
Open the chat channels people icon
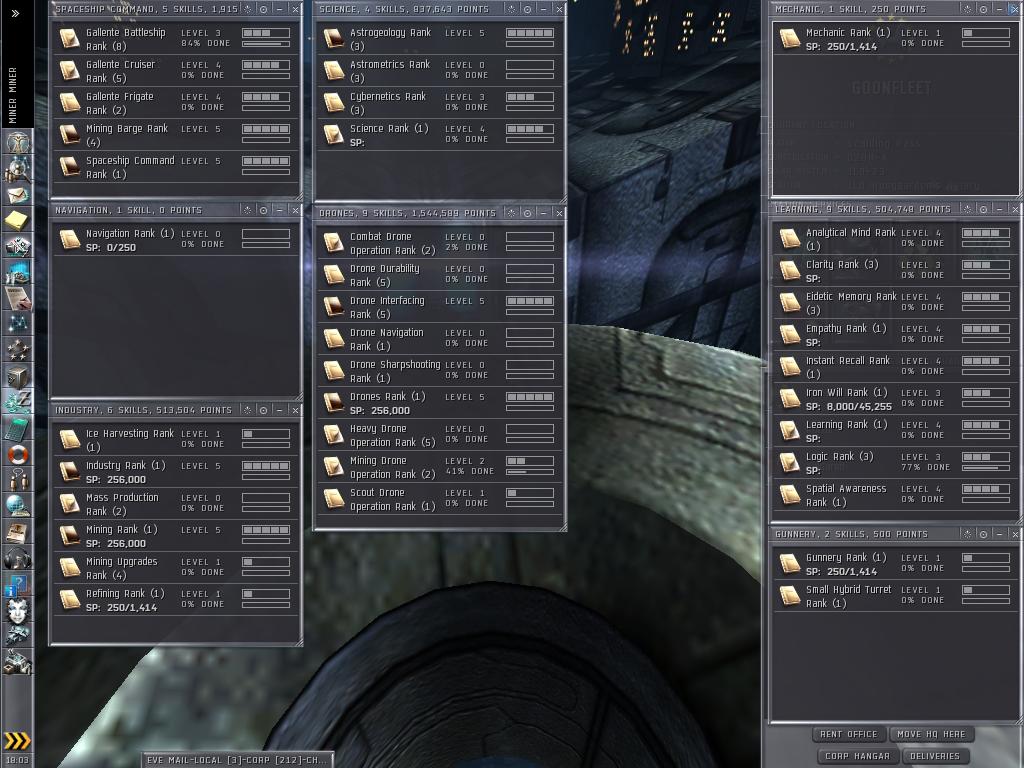coord(18,479)
